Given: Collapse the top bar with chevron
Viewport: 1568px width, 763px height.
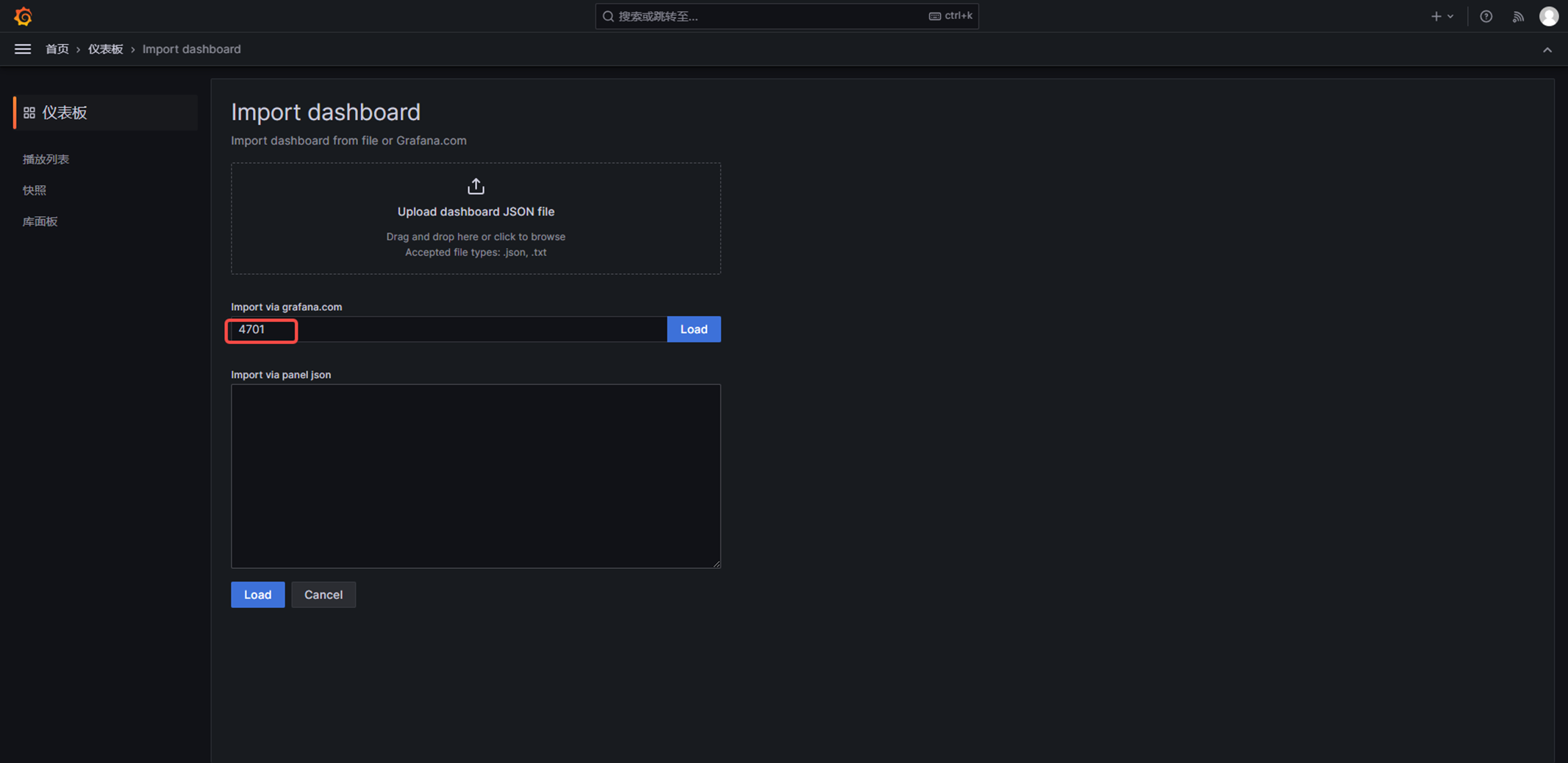Looking at the screenshot, I should [x=1547, y=50].
